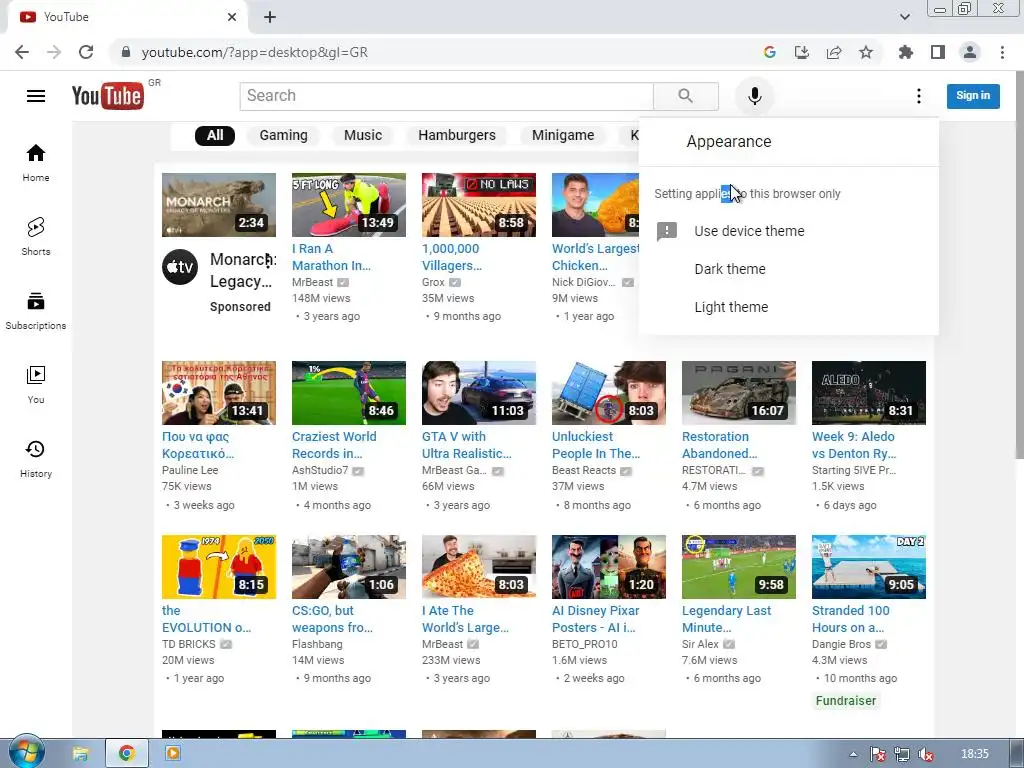Open History from the sidebar
Viewport: 1024px width, 768px height.
(36, 458)
